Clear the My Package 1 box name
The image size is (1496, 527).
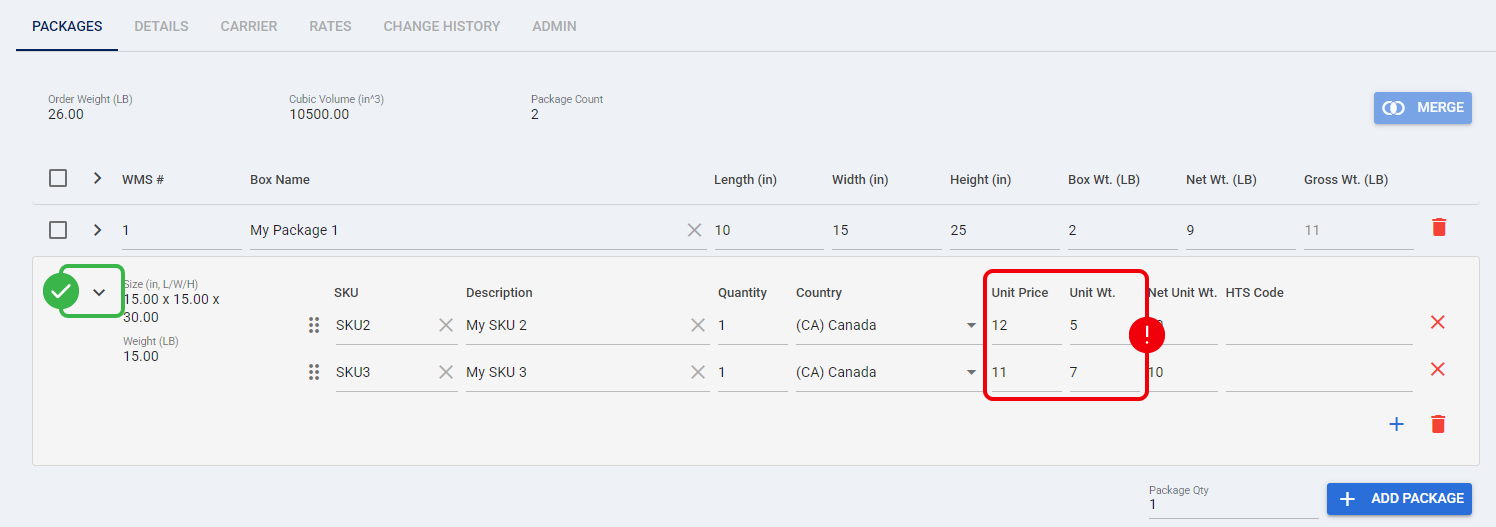[x=695, y=230]
